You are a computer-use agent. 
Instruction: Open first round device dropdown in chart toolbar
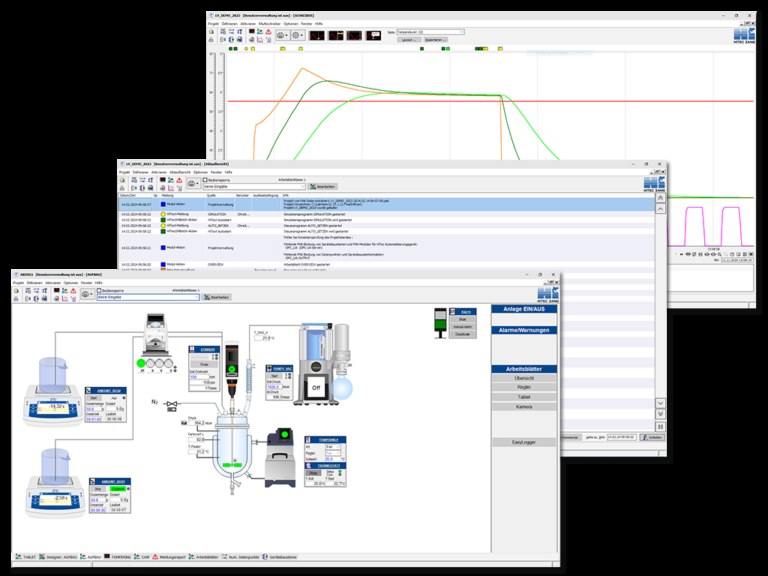pos(282,35)
